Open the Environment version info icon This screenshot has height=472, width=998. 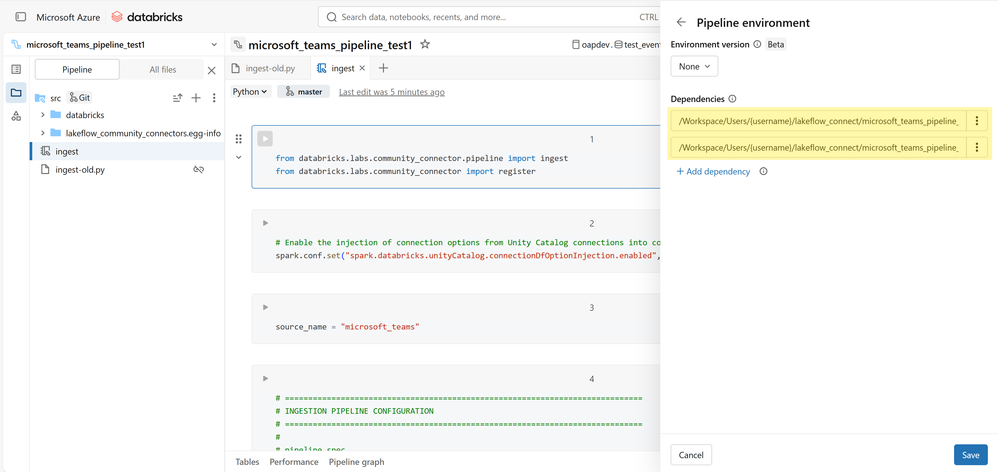click(757, 45)
